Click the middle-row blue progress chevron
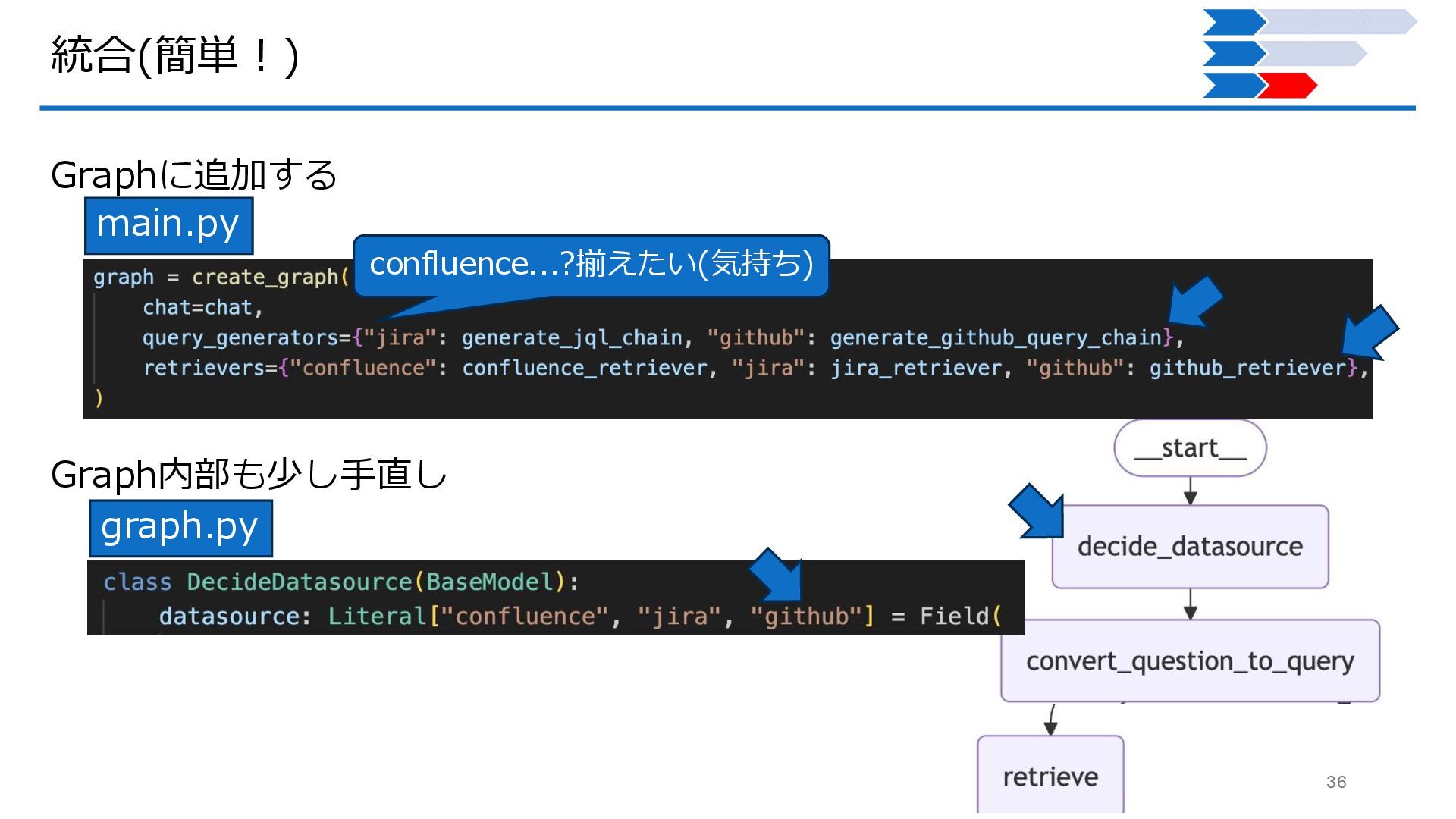Screen dimensions: 1456x819 point(1232,54)
